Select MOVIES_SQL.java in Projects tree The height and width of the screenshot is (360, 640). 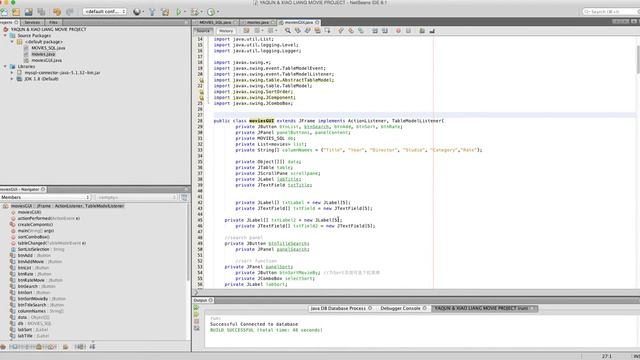click(48, 48)
